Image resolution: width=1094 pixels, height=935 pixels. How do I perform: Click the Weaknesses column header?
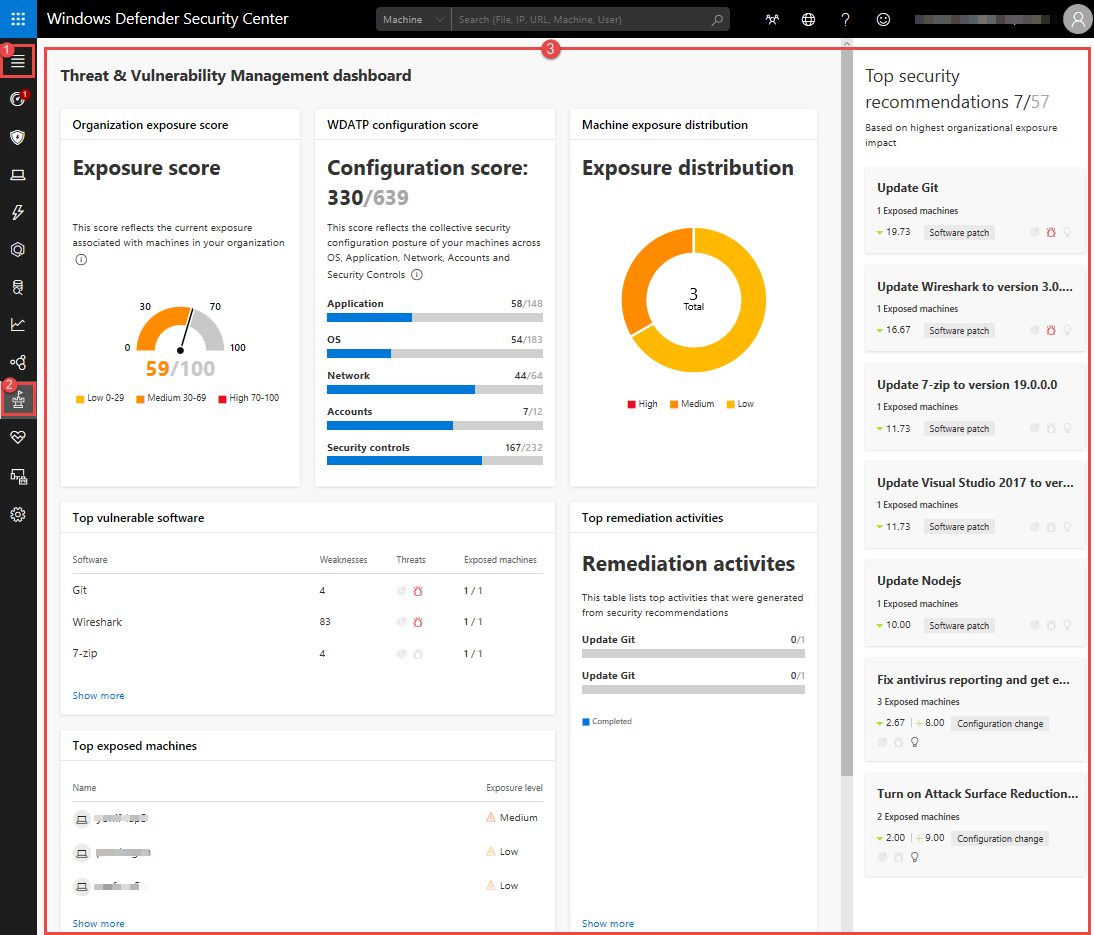point(343,560)
